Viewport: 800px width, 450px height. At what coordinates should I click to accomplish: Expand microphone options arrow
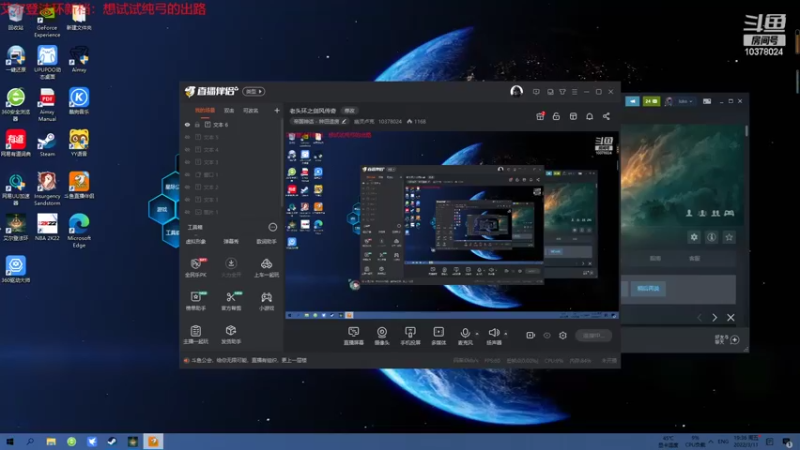477,334
